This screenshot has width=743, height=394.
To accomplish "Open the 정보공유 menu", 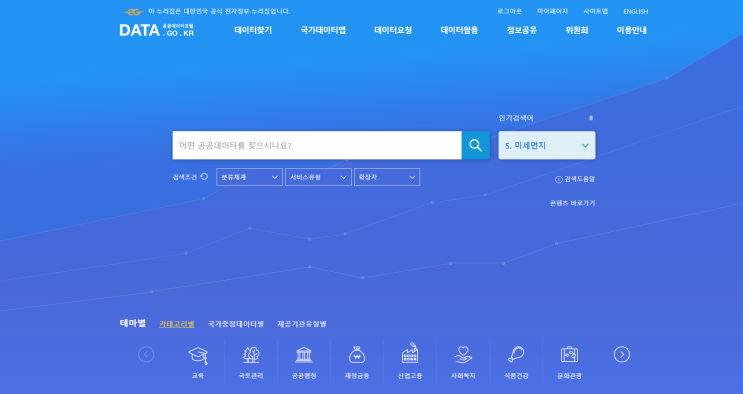I will click(x=522, y=30).
